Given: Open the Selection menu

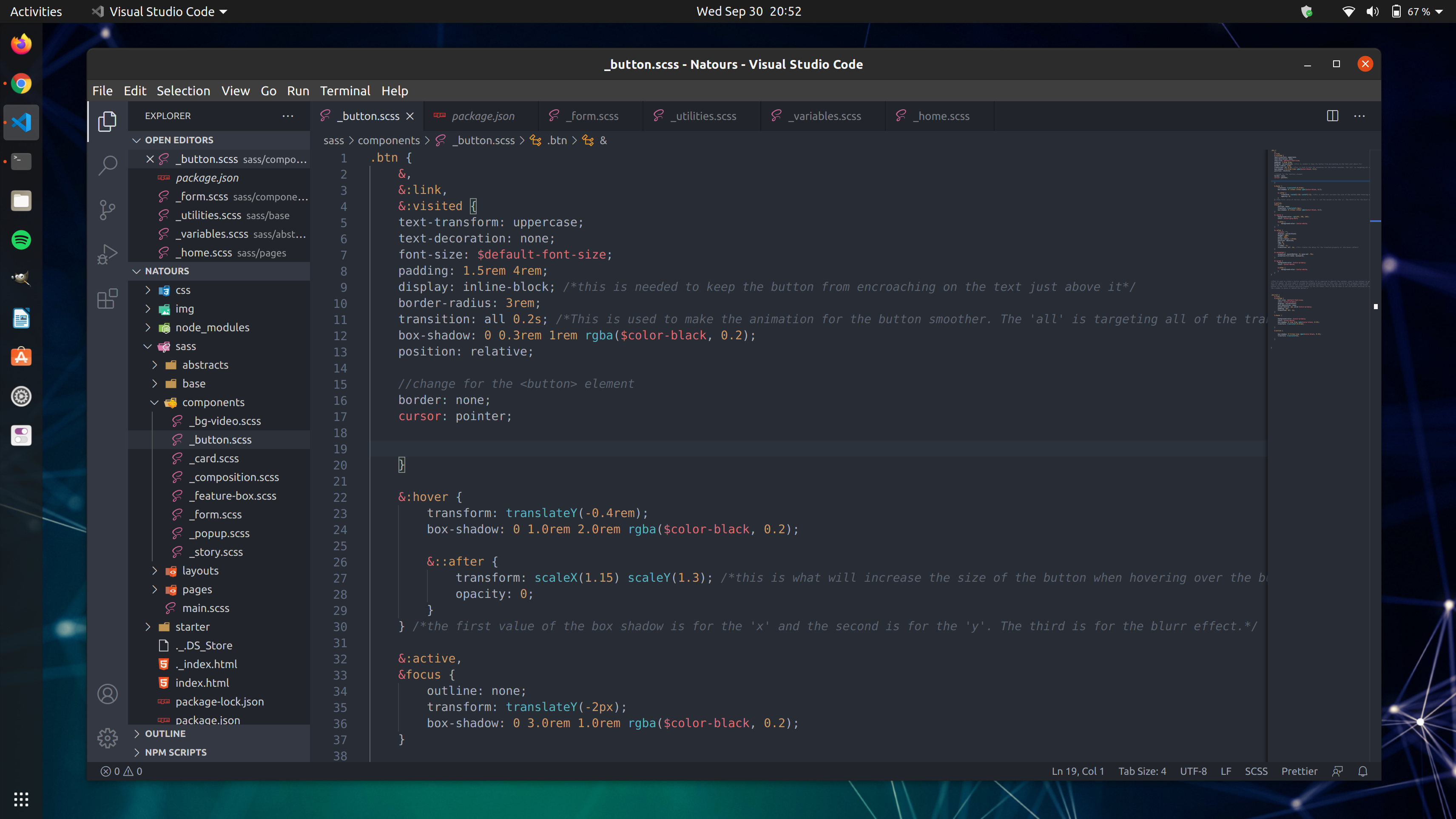Looking at the screenshot, I should pyautogui.click(x=183, y=91).
